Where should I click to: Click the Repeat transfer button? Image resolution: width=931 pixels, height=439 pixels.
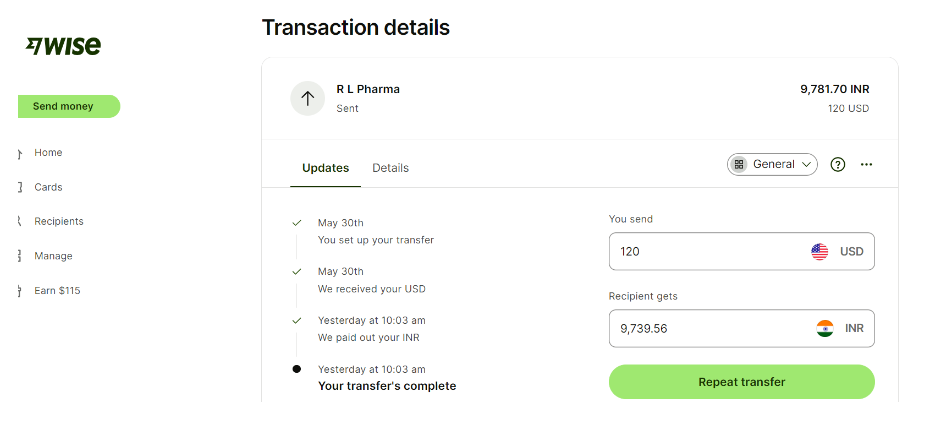tap(742, 382)
